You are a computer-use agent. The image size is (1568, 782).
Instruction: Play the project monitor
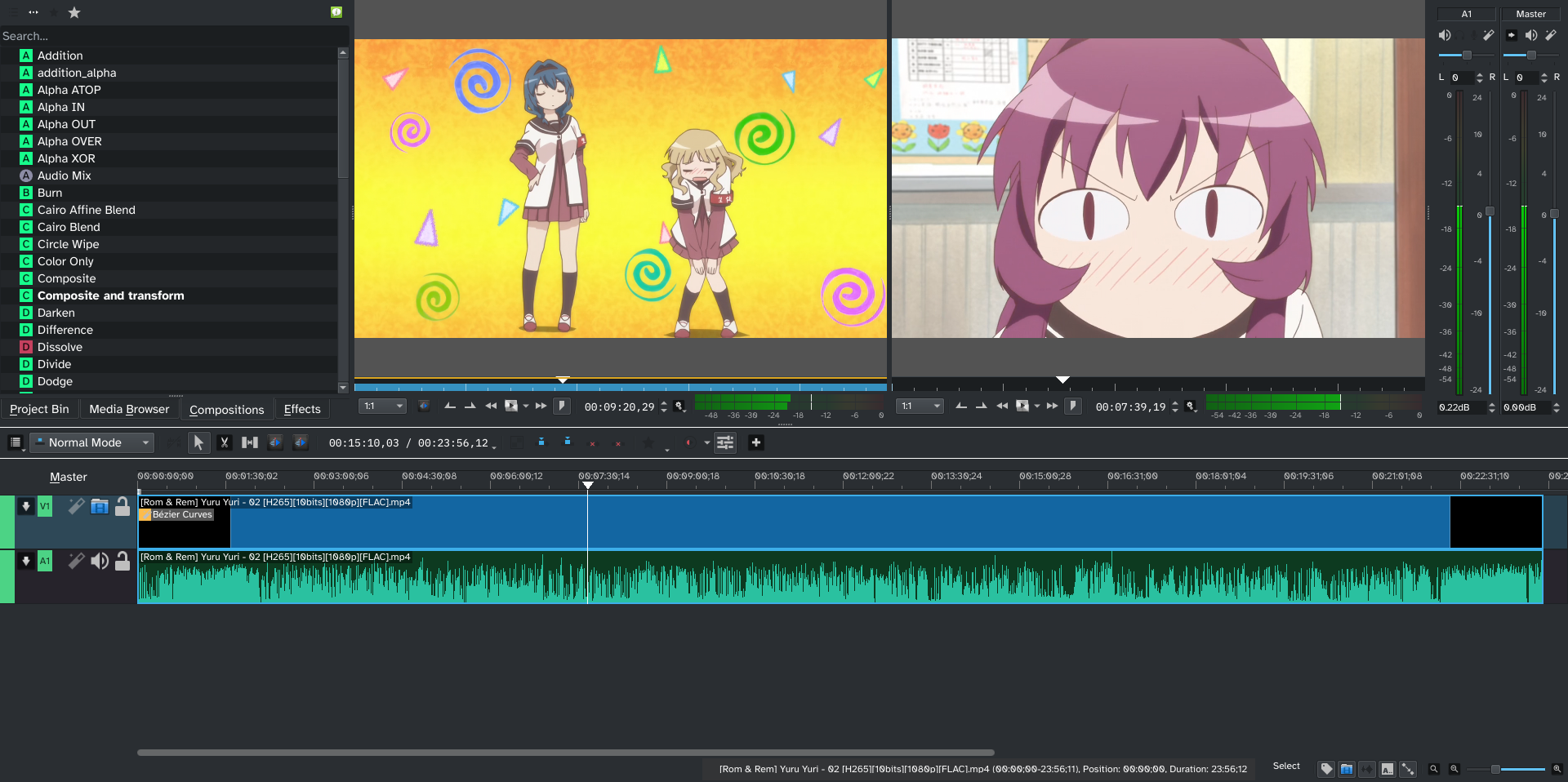click(x=1022, y=406)
